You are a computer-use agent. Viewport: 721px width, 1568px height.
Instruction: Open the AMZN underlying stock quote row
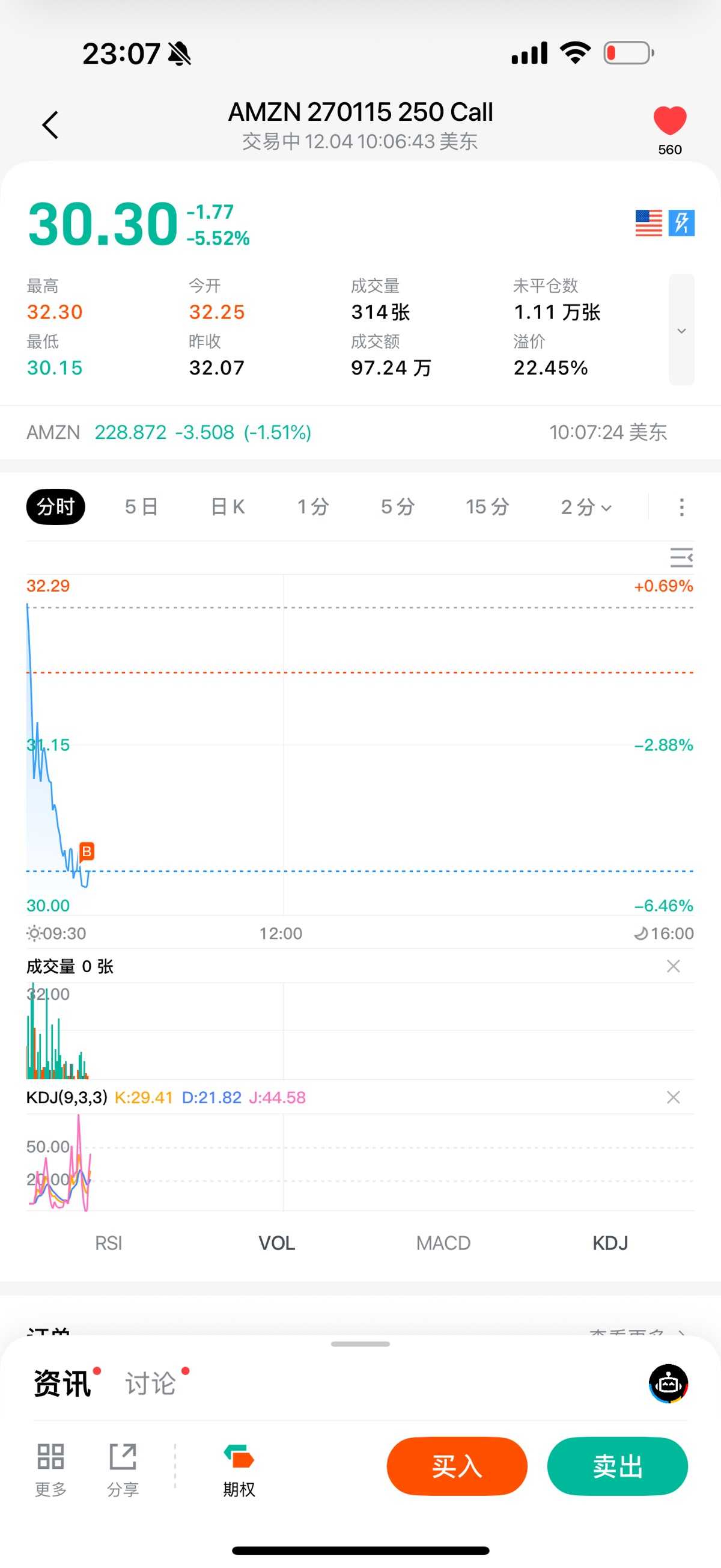tap(347, 433)
